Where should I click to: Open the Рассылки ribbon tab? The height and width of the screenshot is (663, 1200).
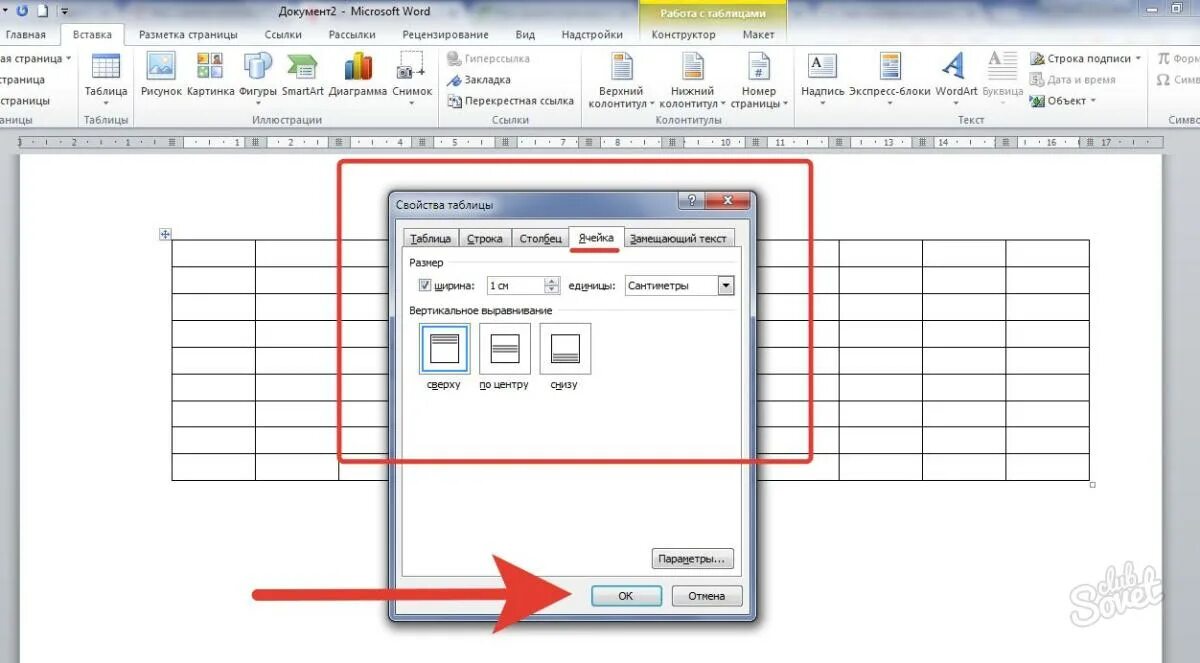point(352,34)
